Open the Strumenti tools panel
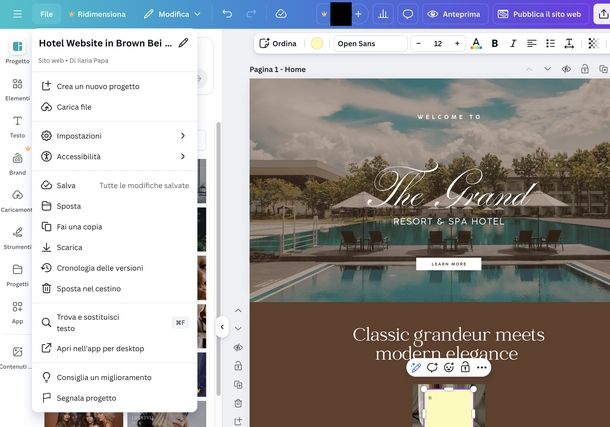 [x=18, y=238]
